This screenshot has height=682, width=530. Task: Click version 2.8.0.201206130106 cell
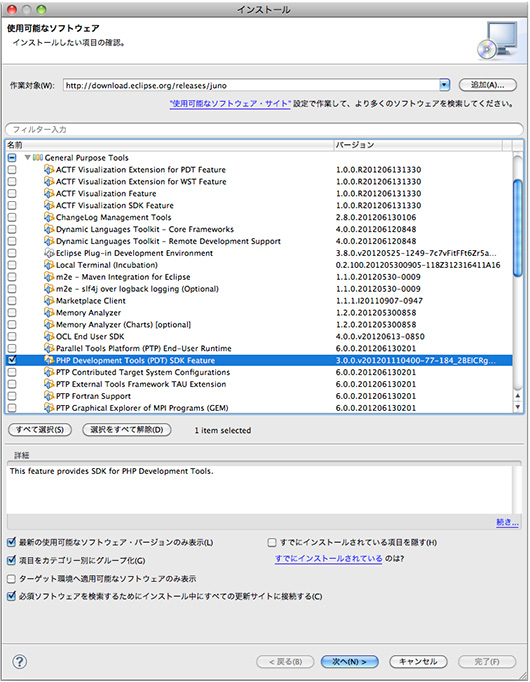[376, 217]
